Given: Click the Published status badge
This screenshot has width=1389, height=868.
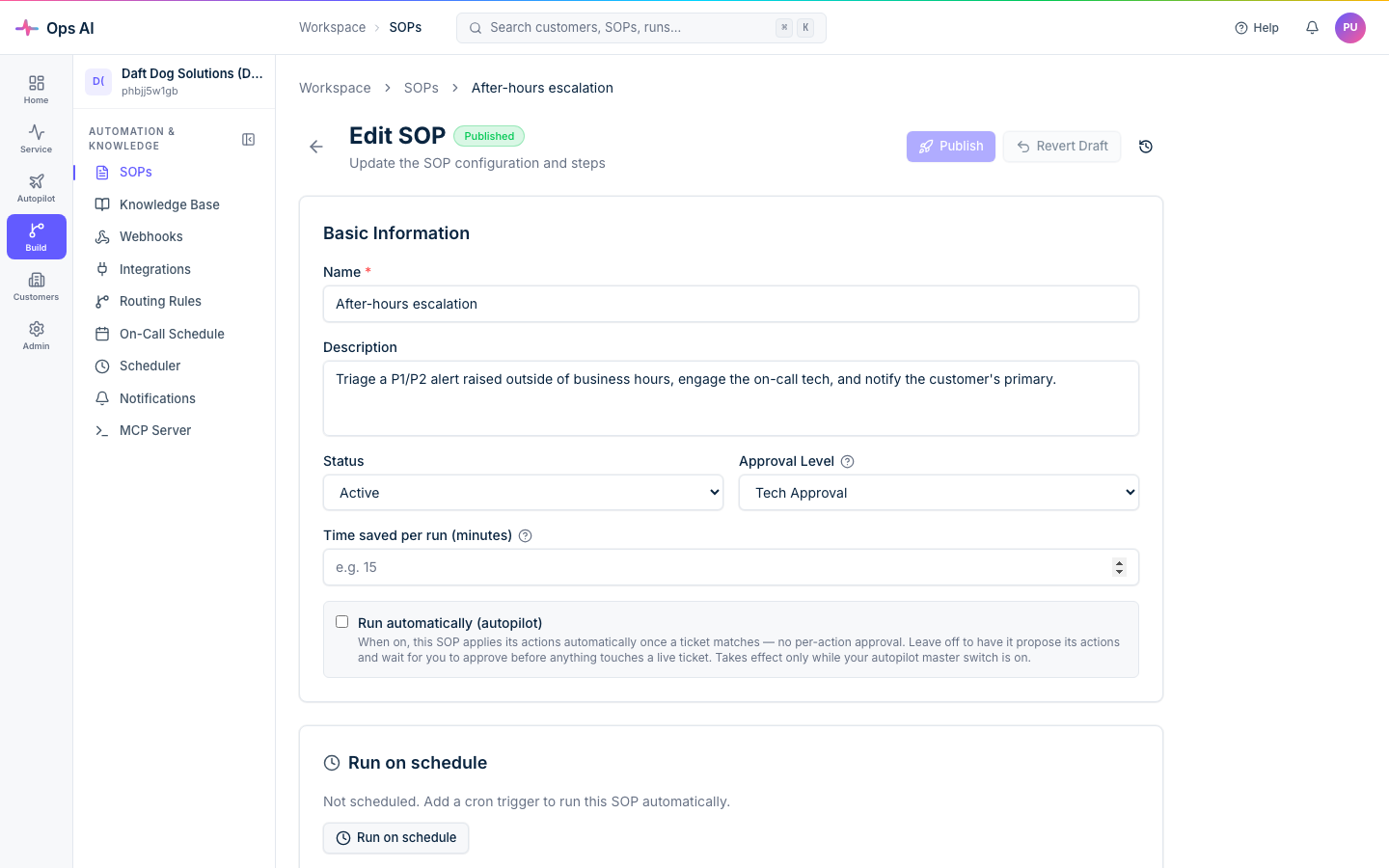Looking at the screenshot, I should [x=489, y=136].
